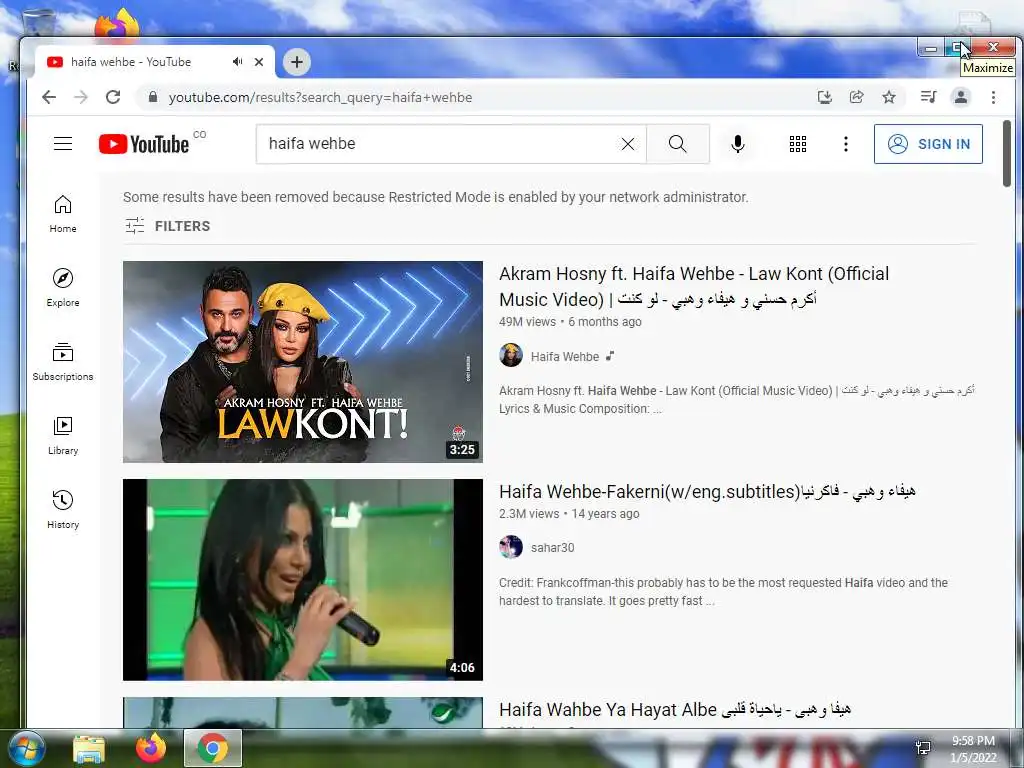Click the page vertical scrollbar
This screenshot has width=1024, height=768.
pos(1006,153)
